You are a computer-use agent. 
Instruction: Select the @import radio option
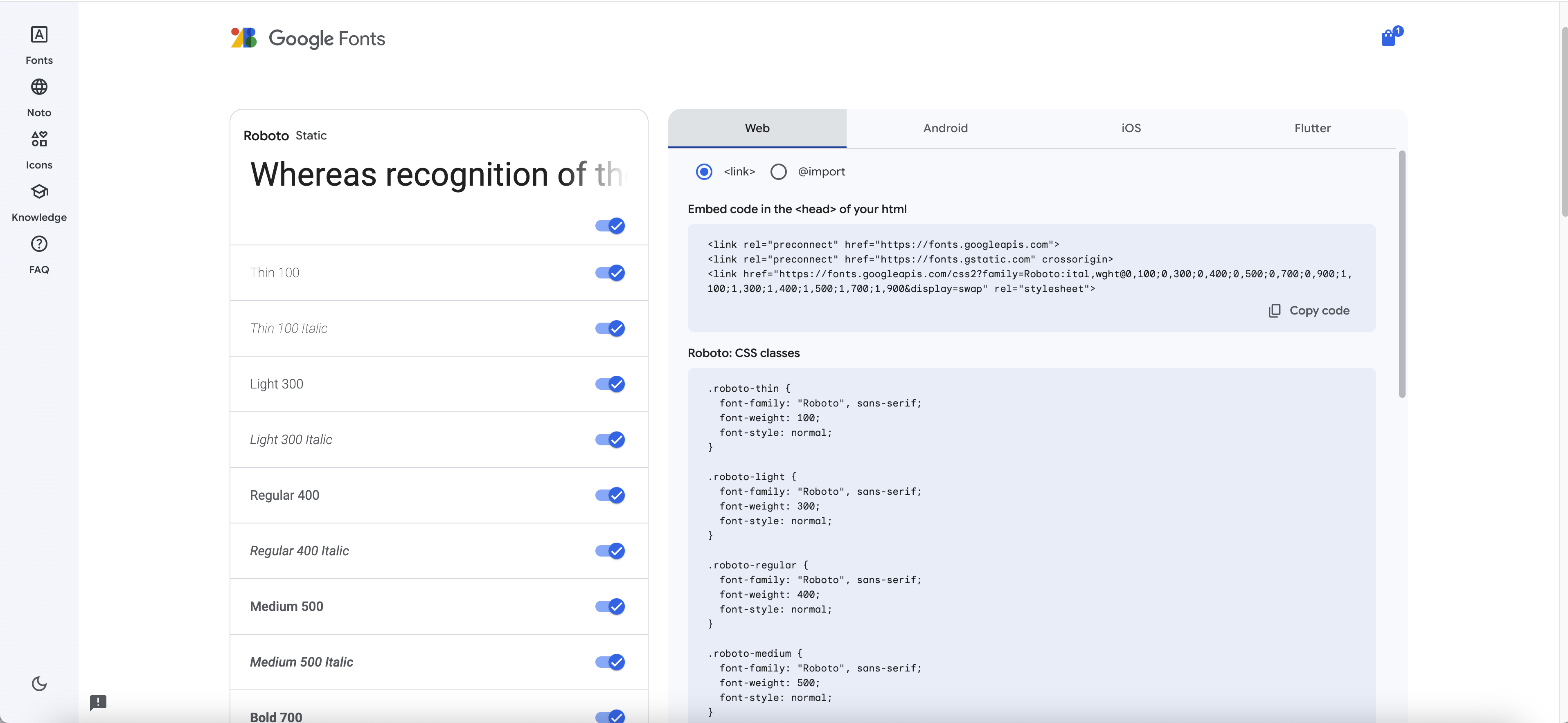tap(779, 171)
